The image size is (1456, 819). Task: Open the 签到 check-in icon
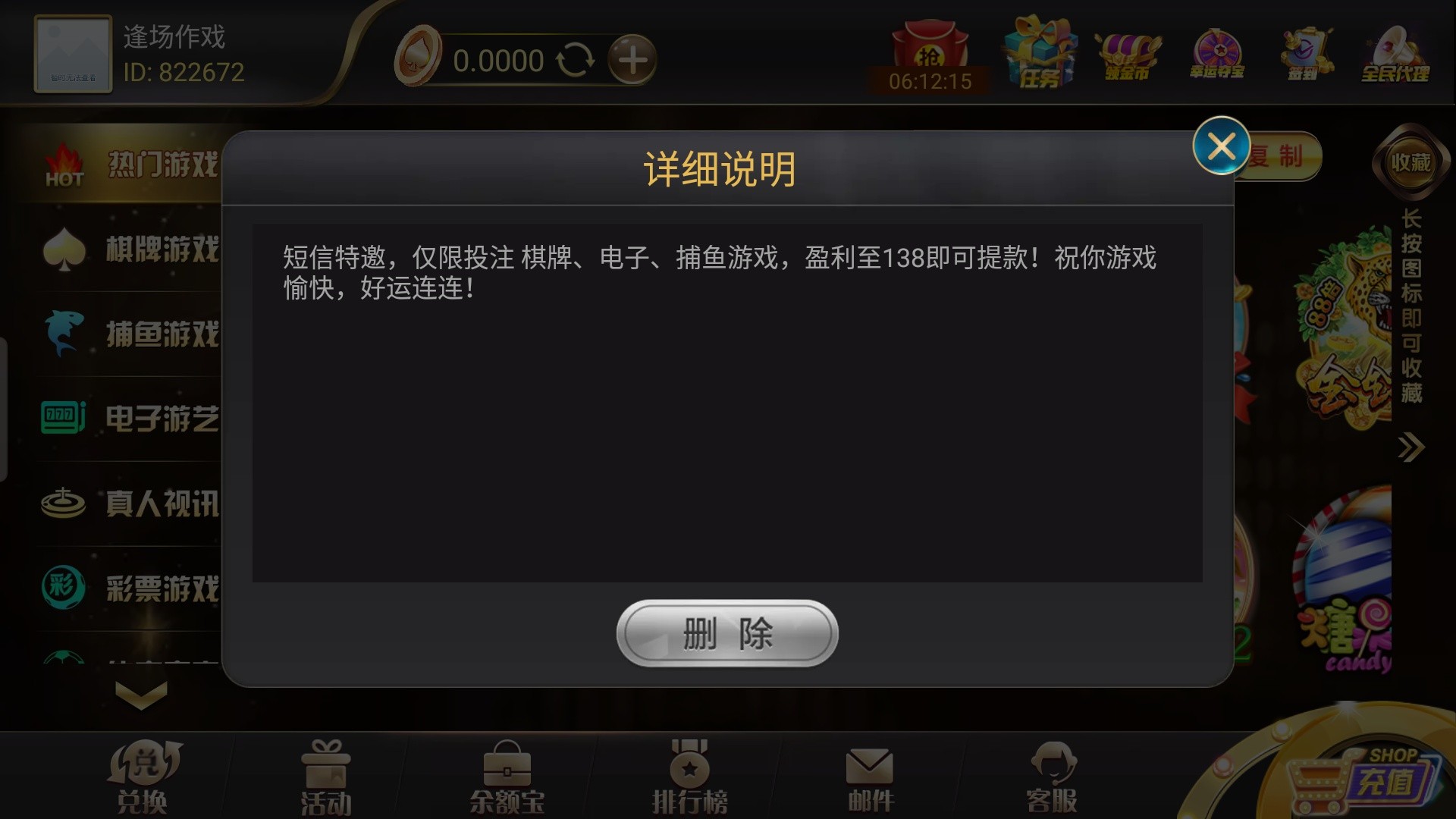point(1306,53)
